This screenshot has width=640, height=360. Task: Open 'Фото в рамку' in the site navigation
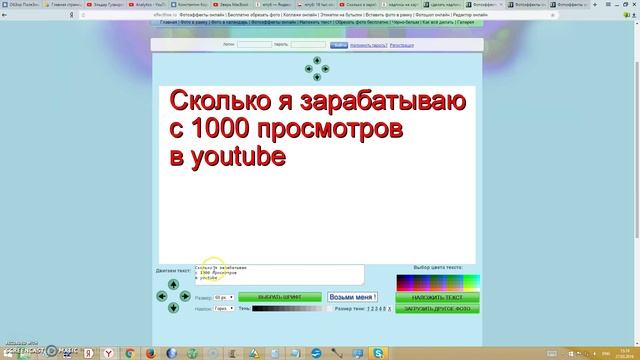194,22
